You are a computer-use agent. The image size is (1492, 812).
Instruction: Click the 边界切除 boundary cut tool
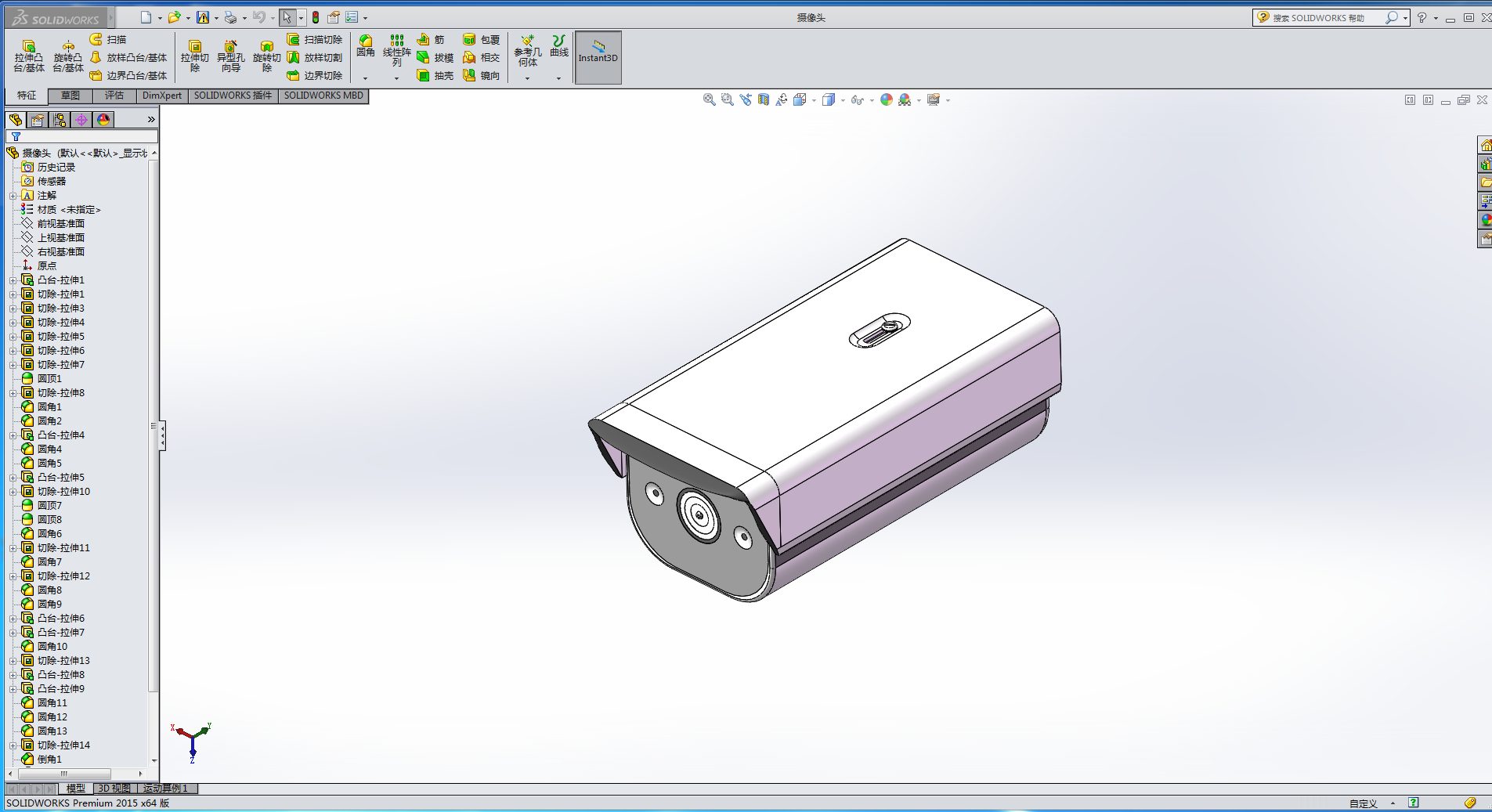315,75
